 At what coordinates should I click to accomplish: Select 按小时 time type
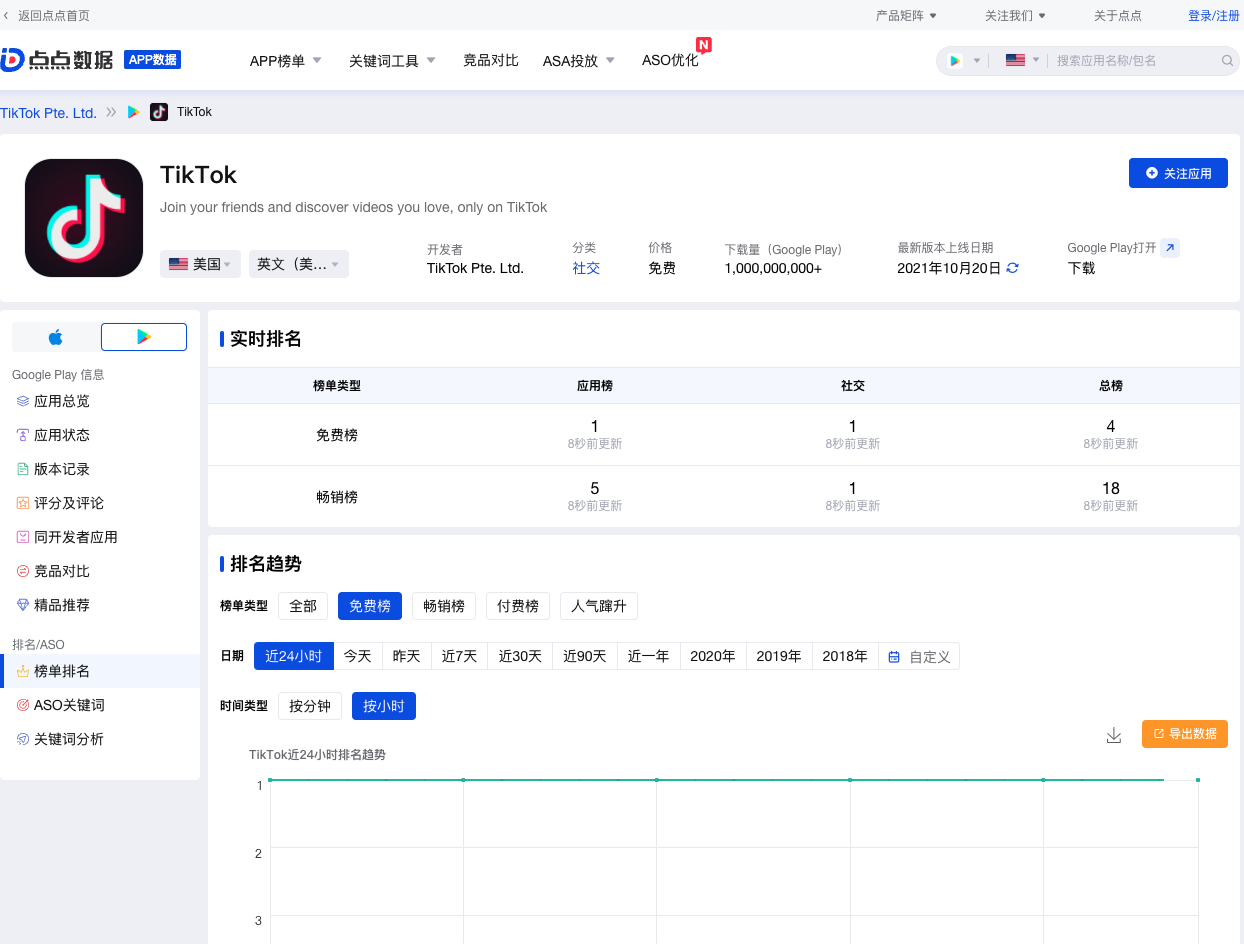[x=384, y=706]
